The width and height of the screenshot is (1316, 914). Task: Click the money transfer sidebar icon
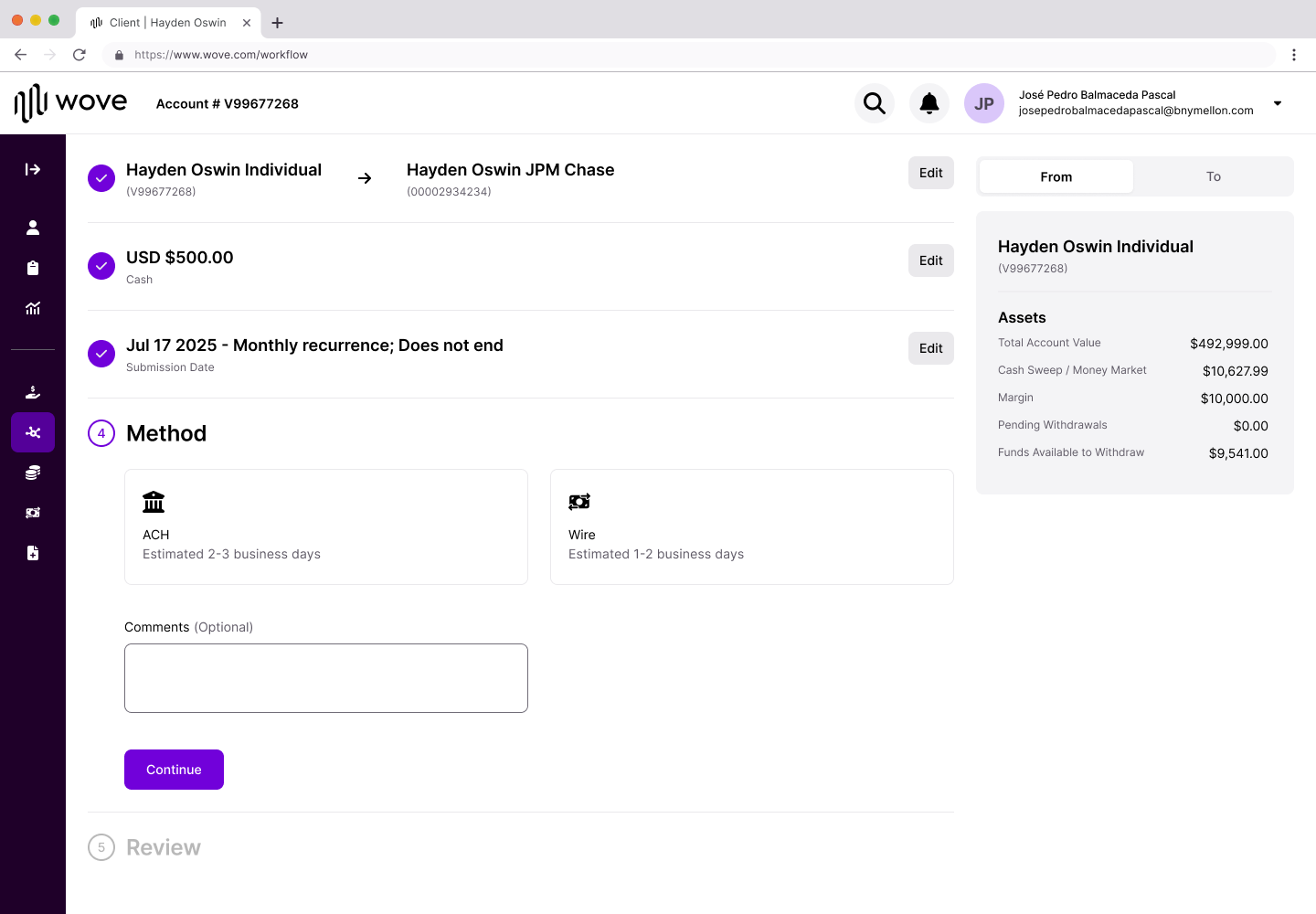coord(33,513)
